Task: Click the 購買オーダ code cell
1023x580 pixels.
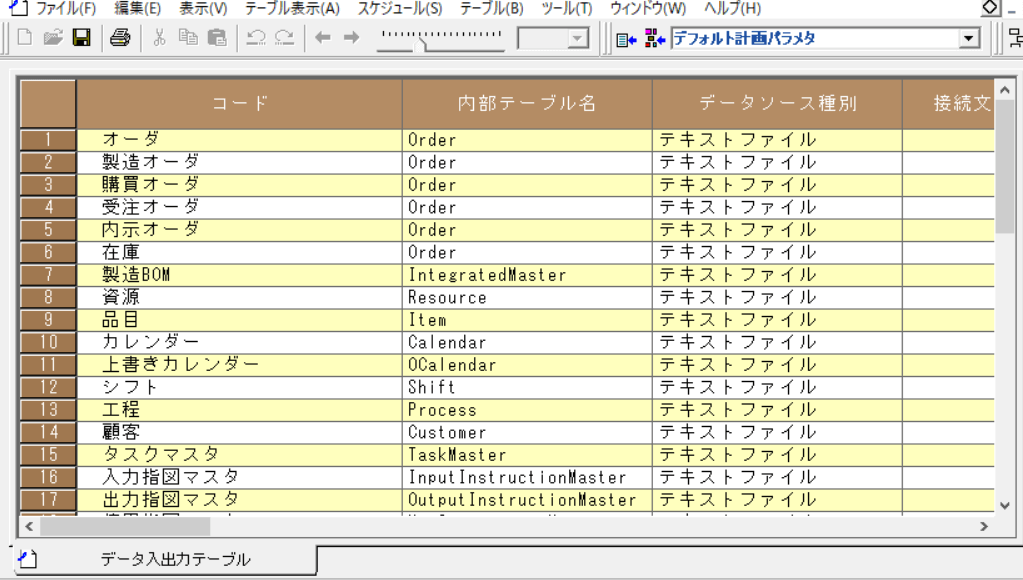Action: coord(239,185)
